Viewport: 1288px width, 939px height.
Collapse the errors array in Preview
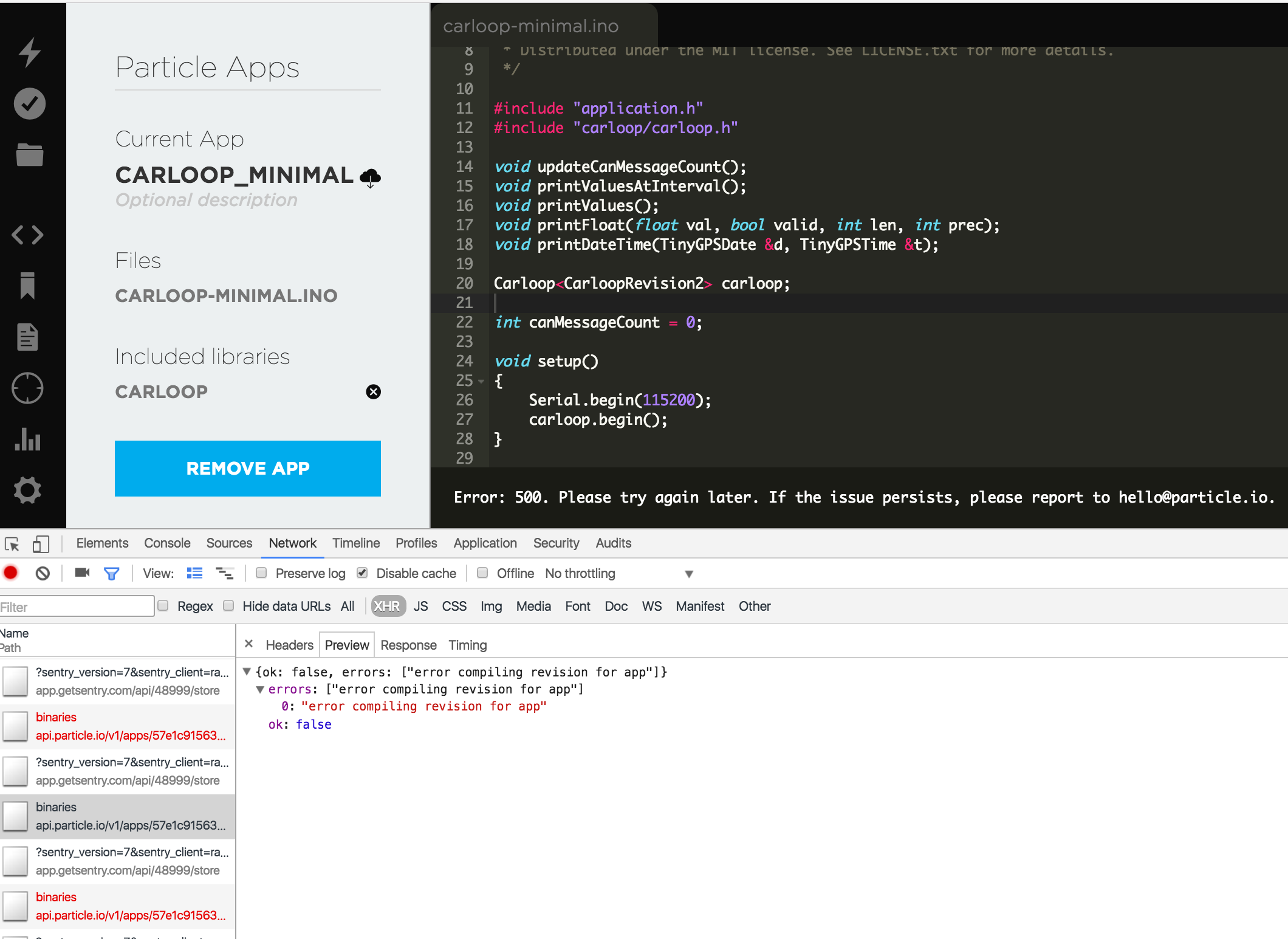pyautogui.click(x=260, y=689)
